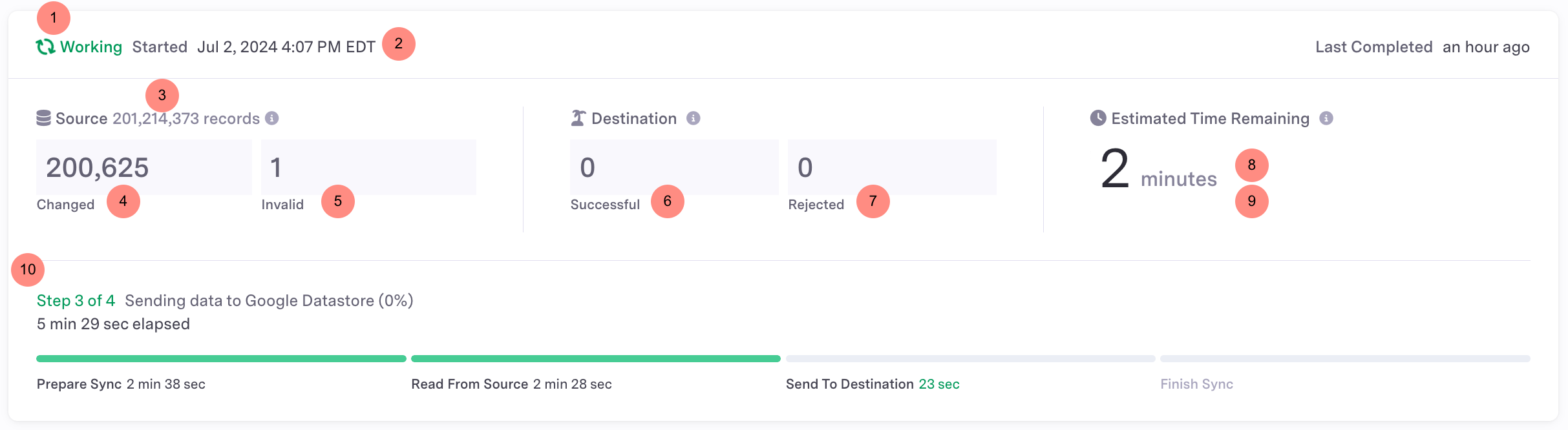Click the Rejected count box

(x=891, y=167)
